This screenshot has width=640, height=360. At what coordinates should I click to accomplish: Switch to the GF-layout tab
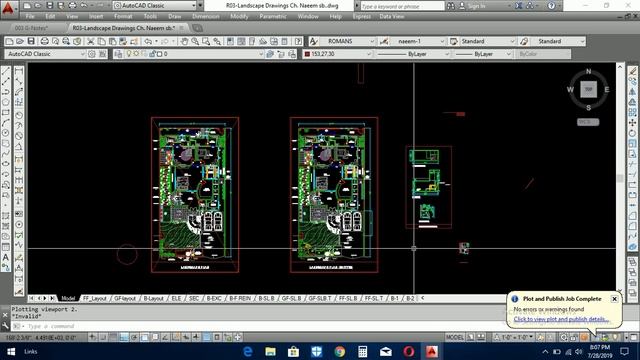click(x=124, y=298)
